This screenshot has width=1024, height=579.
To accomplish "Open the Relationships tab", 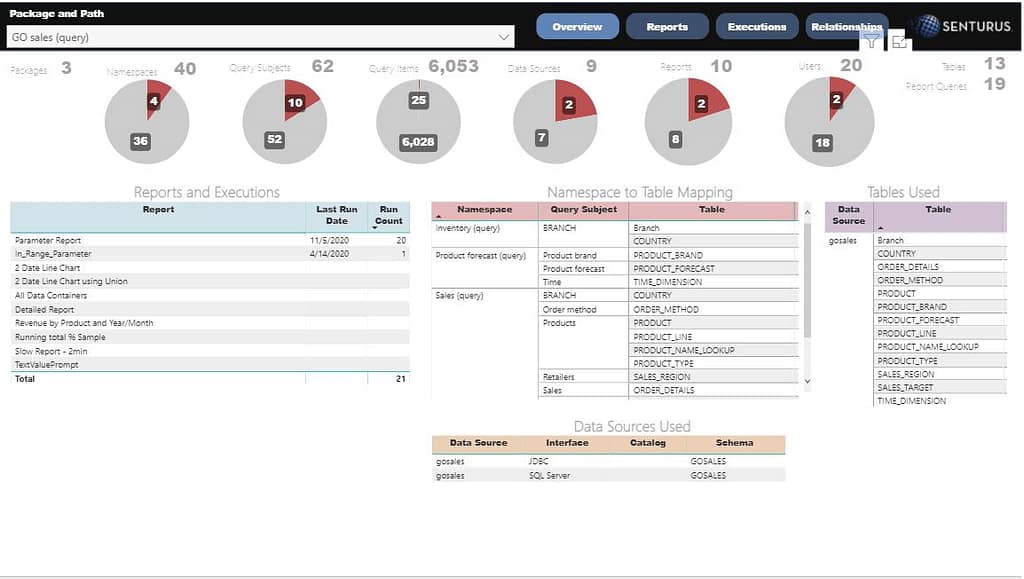I will pyautogui.click(x=845, y=27).
